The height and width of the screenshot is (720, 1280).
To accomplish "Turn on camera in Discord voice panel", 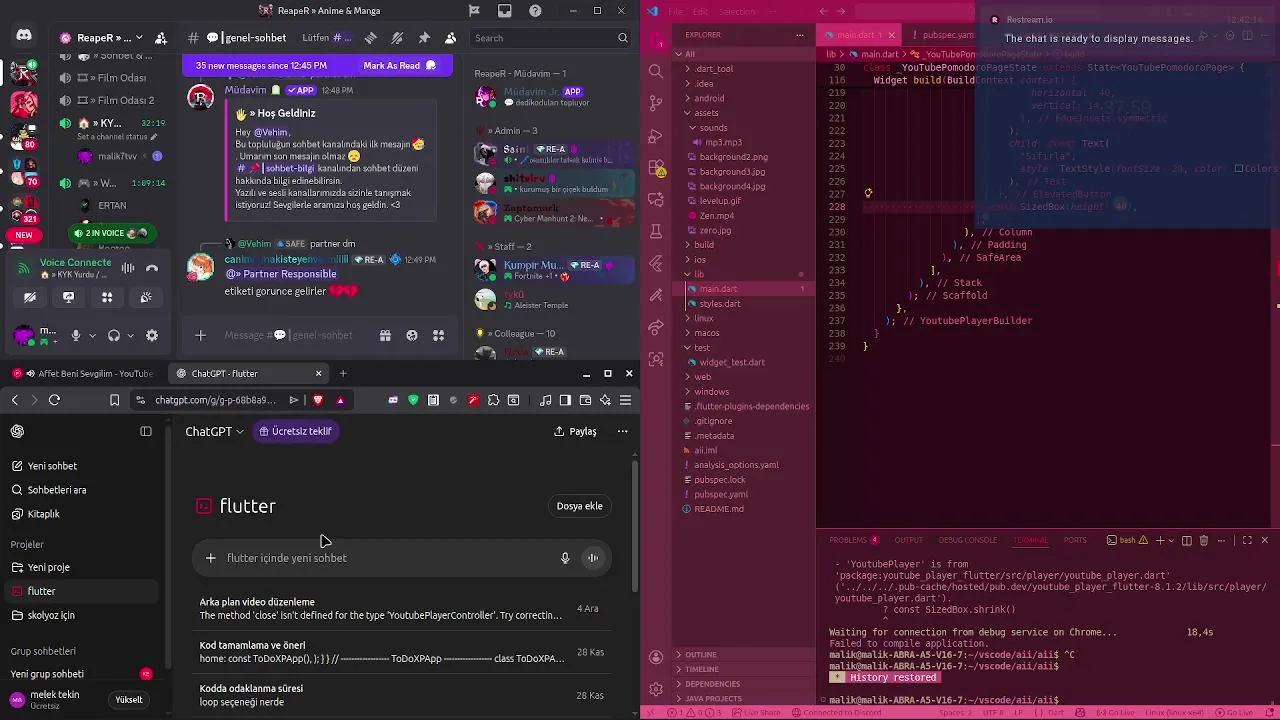I will (30, 297).
